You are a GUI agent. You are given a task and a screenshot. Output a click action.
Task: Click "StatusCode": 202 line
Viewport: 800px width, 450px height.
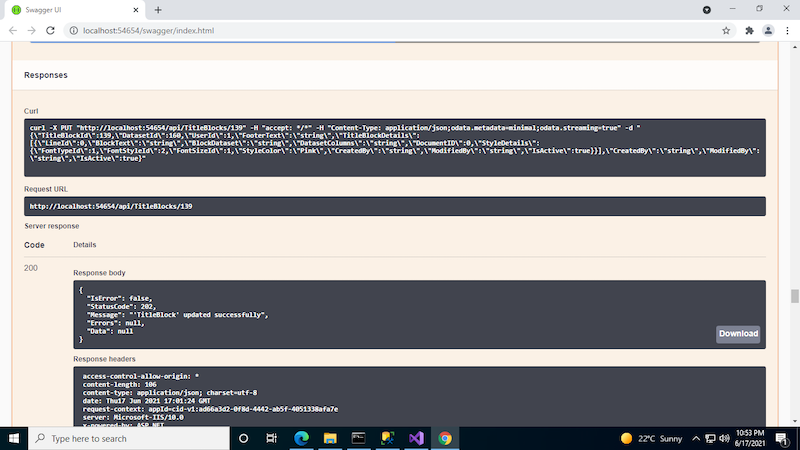pyautogui.click(x=120, y=307)
